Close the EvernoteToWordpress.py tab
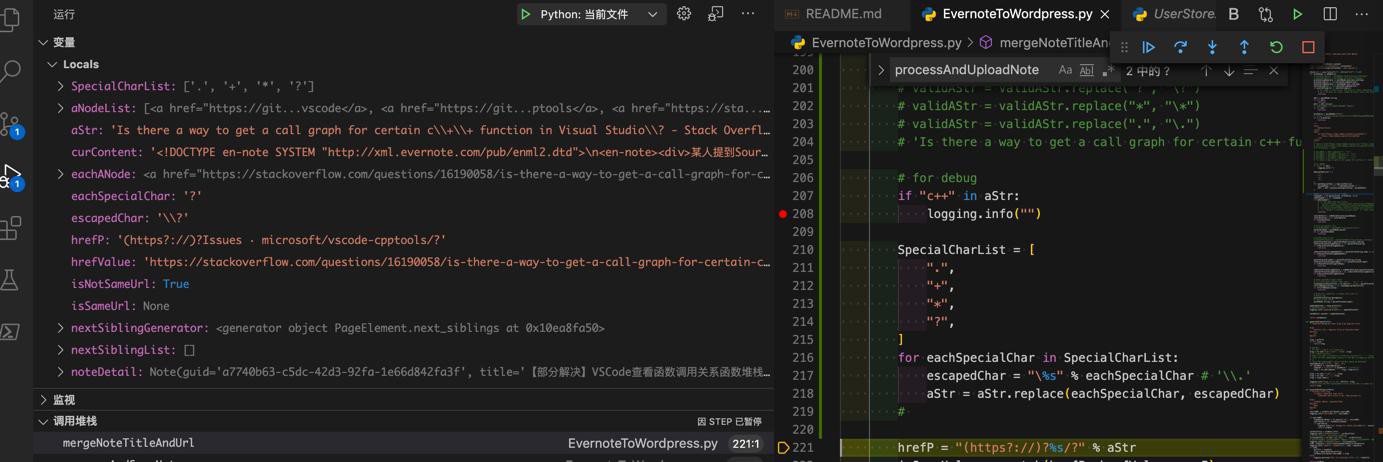This screenshot has height=462, width=1383. click(1105, 14)
